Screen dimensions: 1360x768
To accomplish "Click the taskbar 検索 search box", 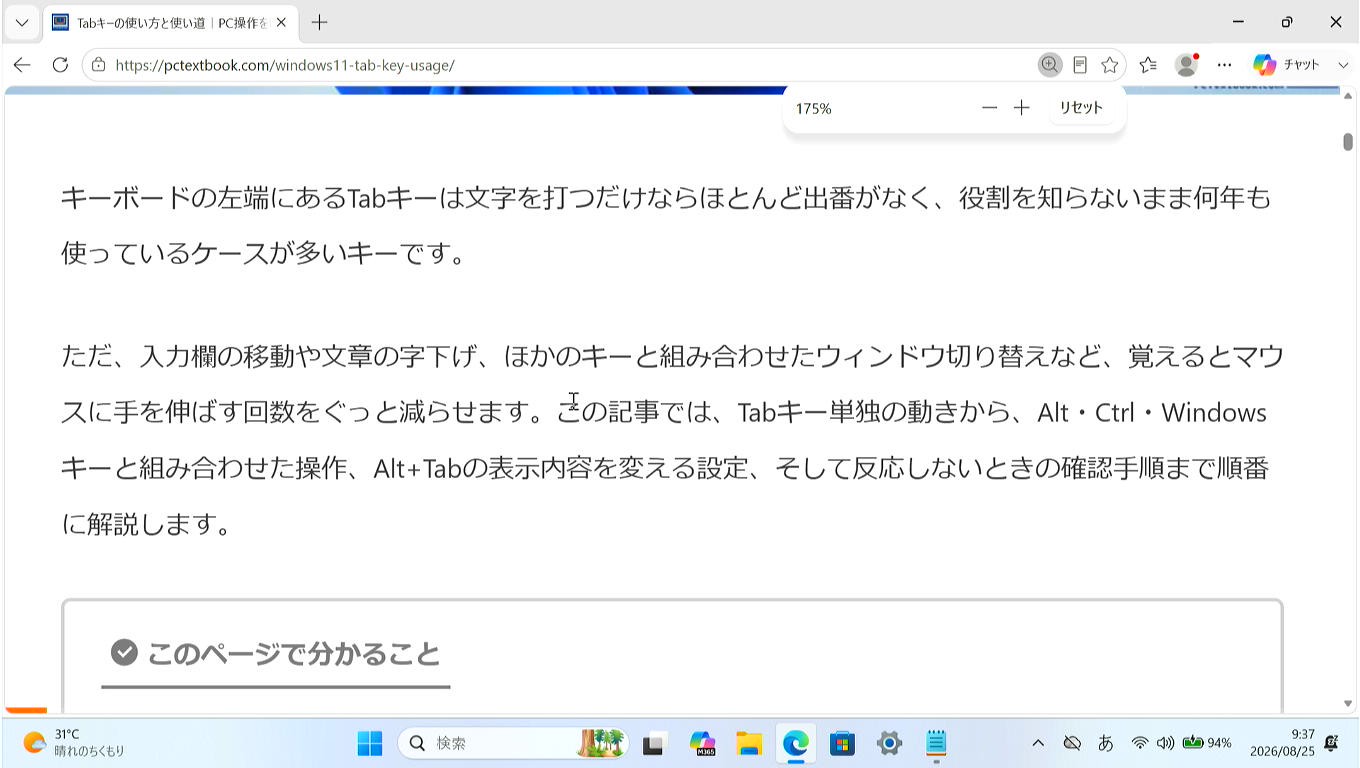I will (514, 743).
